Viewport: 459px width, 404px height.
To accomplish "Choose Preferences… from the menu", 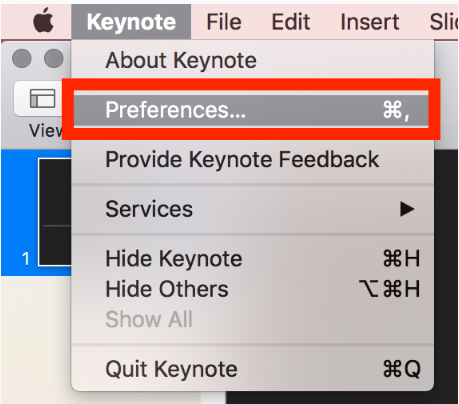I will 251,110.
